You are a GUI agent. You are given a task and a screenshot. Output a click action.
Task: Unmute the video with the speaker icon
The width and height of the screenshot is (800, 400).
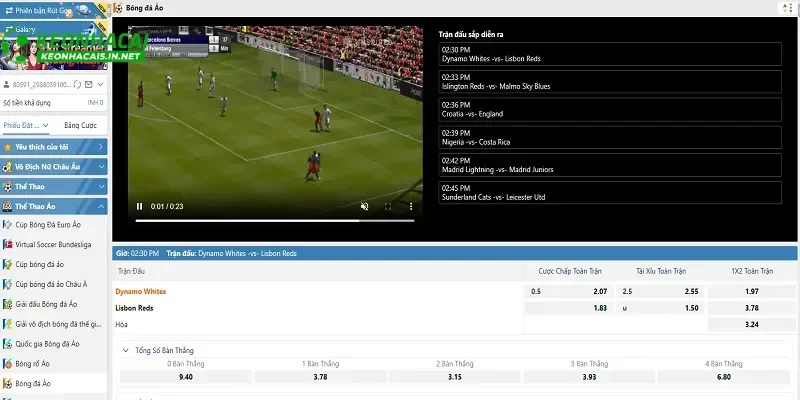[364, 207]
